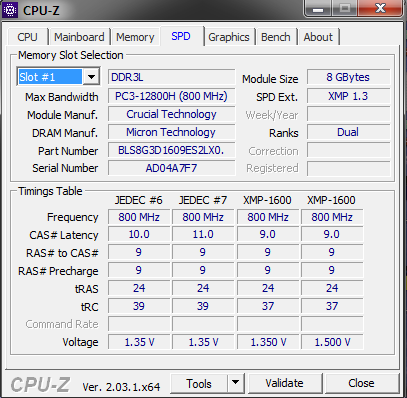Click the Close button at bottom

click(361, 383)
